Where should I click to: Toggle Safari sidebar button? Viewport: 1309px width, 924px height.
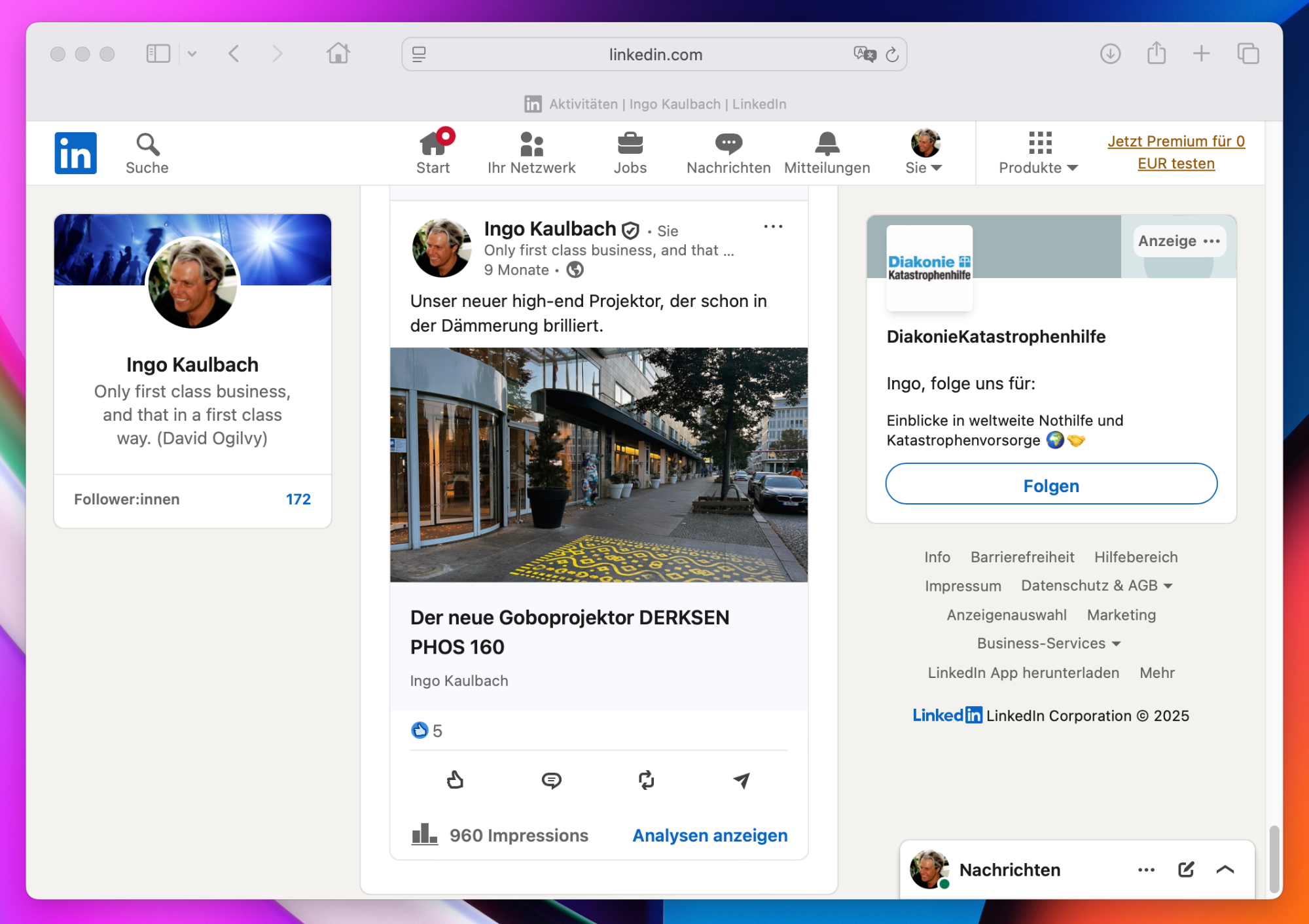(158, 54)
